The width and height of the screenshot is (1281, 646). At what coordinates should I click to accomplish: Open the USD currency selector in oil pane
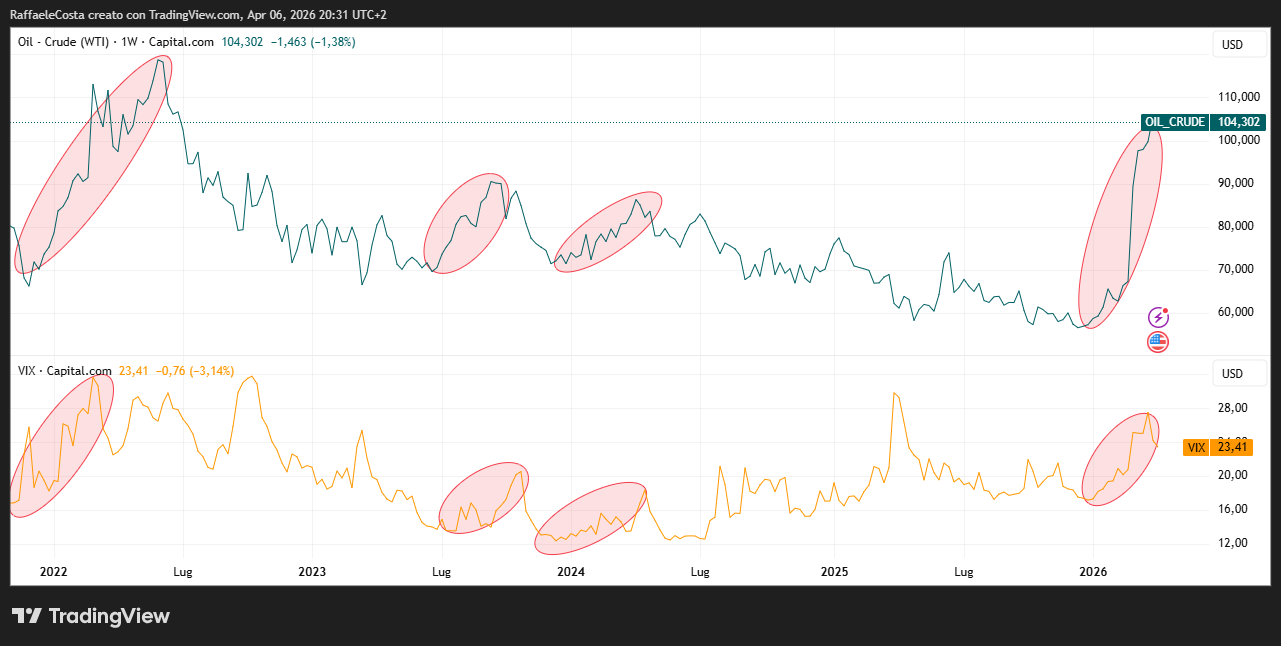coord(1232,45)
